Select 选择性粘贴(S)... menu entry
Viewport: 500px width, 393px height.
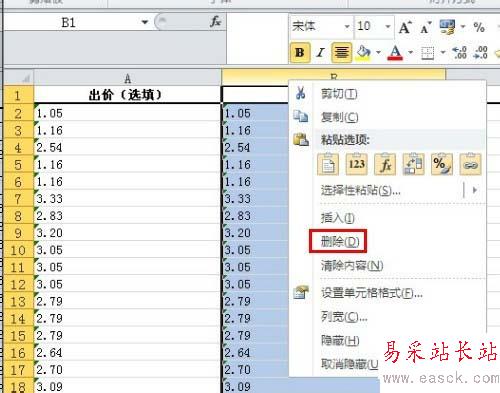coord(361,190)
